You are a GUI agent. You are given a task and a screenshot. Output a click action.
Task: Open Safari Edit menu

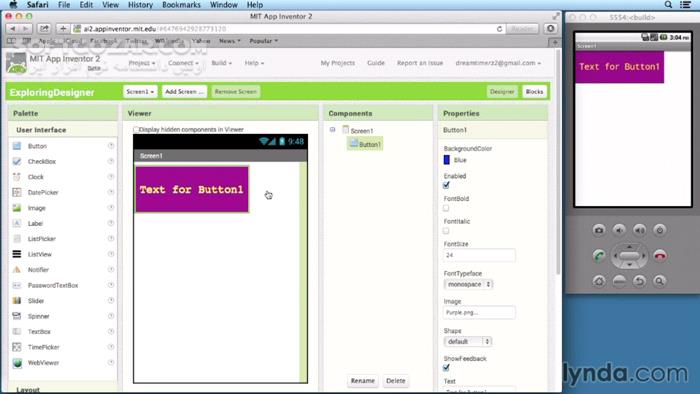[x=86, y=4]
